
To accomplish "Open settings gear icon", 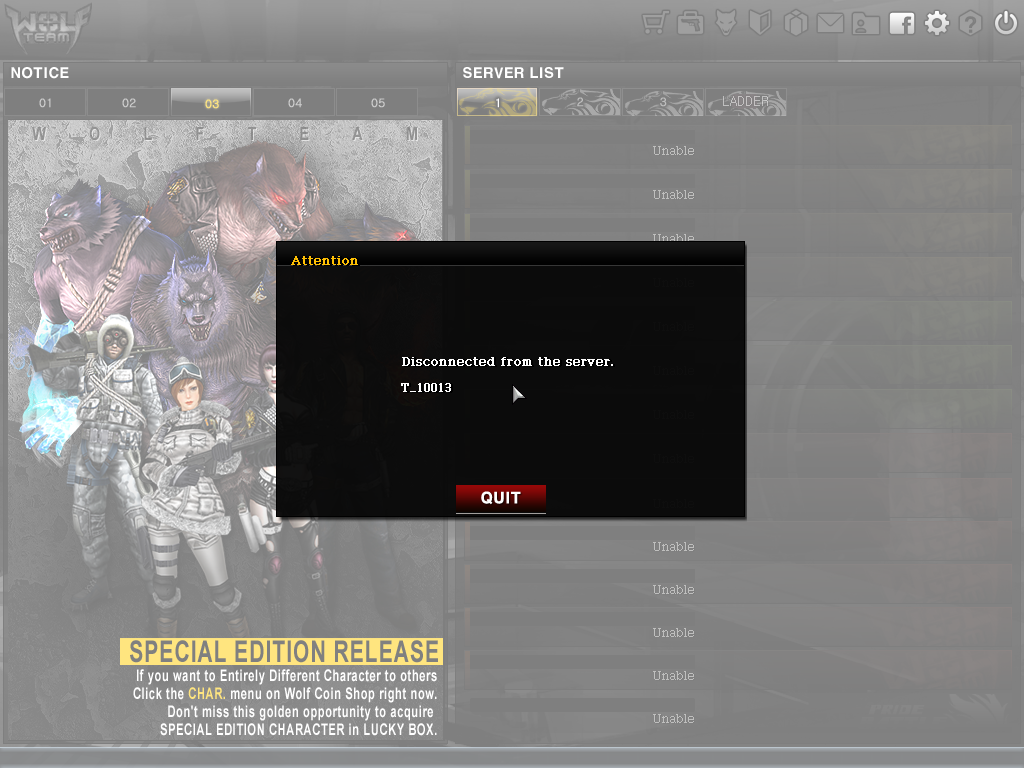I will click(936, 24).
